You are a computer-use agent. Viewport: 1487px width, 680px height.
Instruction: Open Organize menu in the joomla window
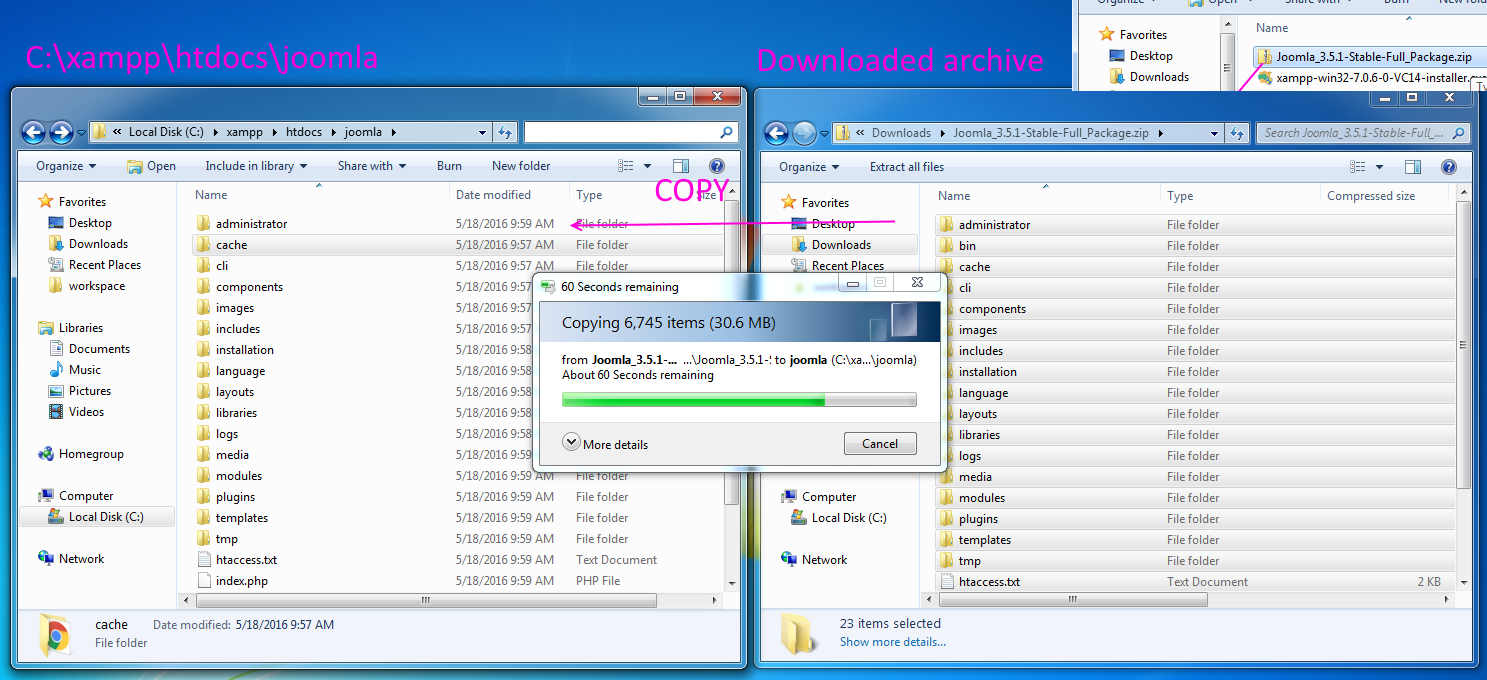click(x=66, y=166)
